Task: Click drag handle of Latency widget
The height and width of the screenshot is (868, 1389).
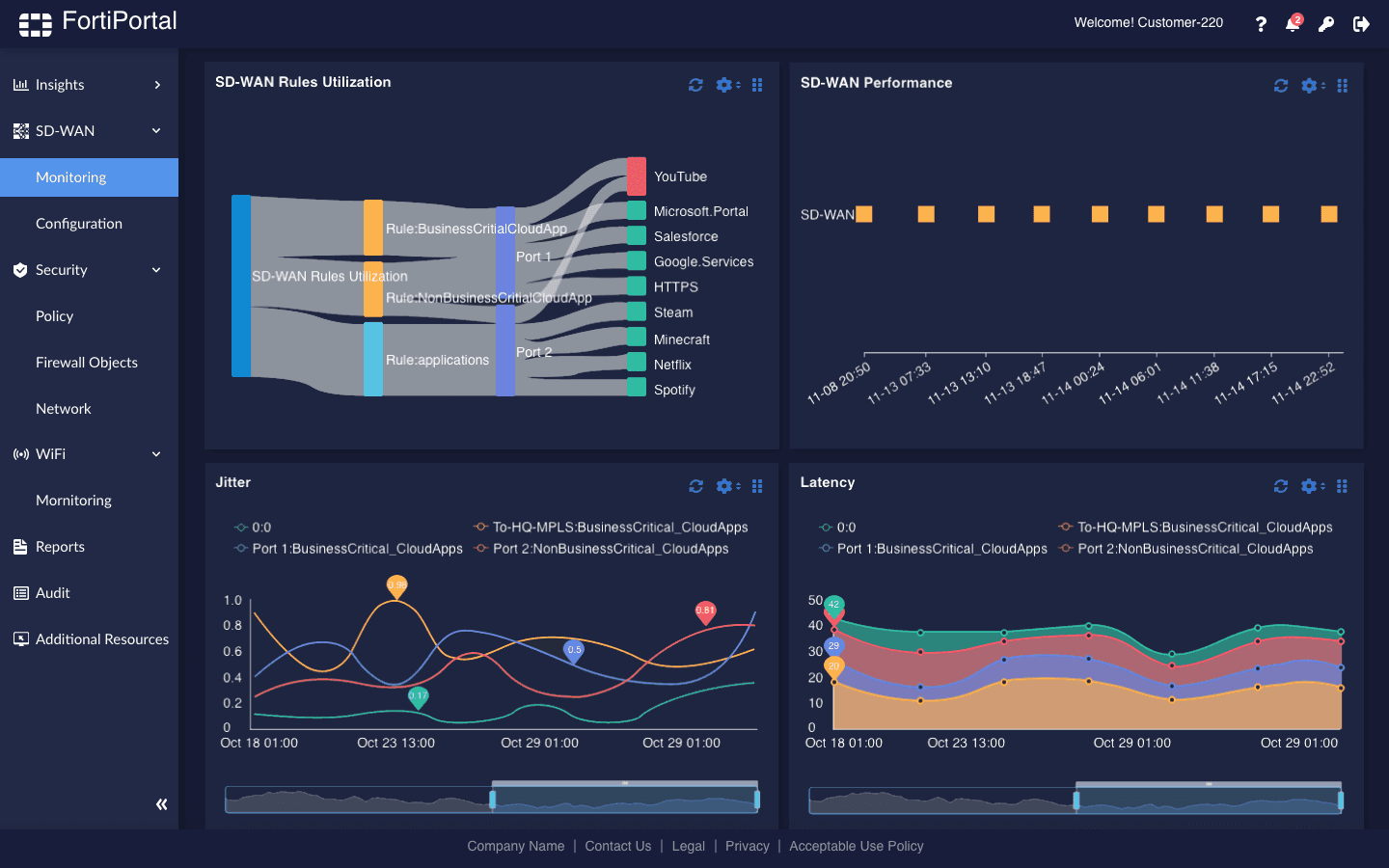Action: point(1342,486)
